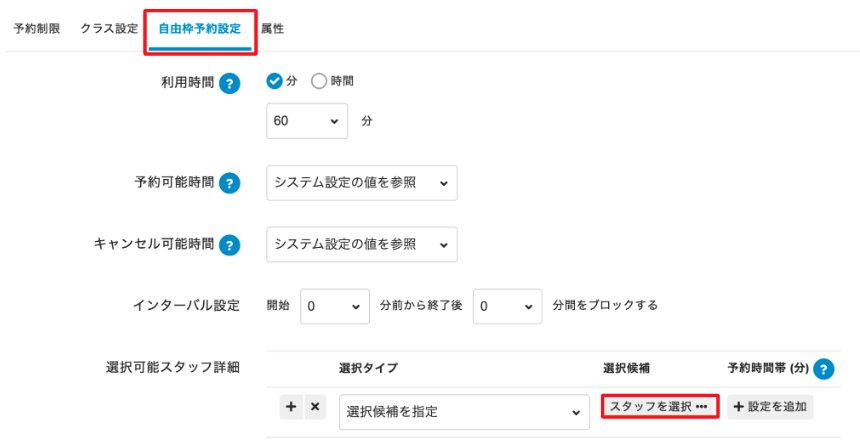
Task: Add a staff row with plus icon
Action: point(291,407)
